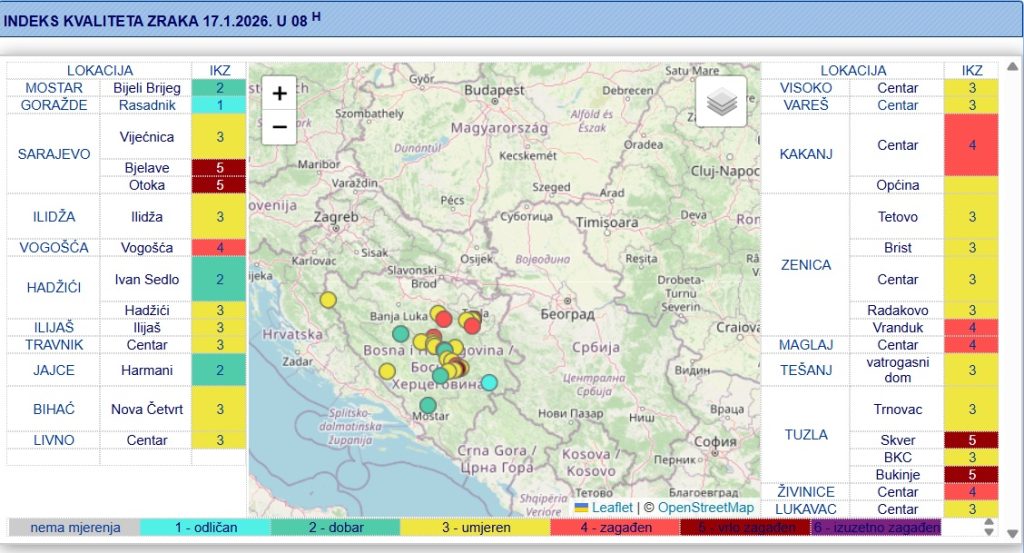The image size is (1024, 553).
Task: Select the teal marker at Mostar
Action: 428,405
